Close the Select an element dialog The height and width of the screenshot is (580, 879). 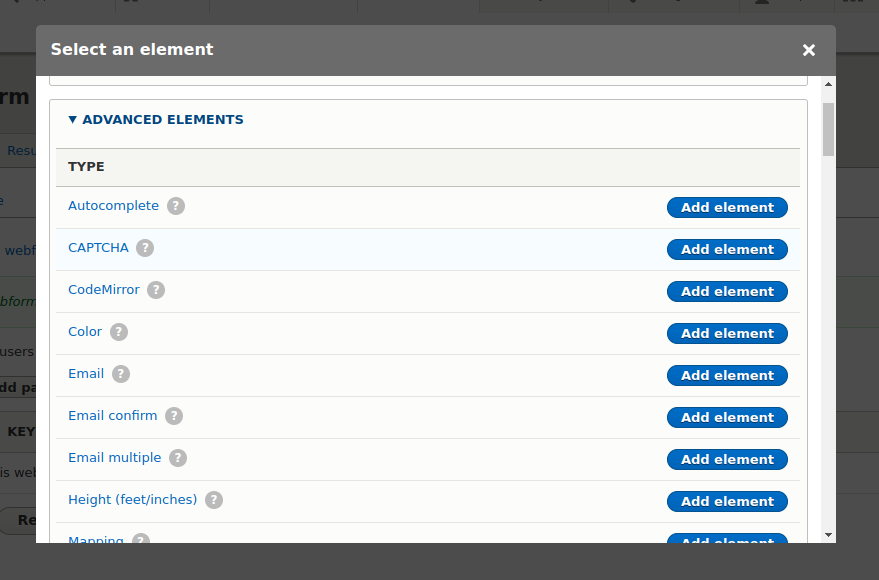click(x=808, y=50)
